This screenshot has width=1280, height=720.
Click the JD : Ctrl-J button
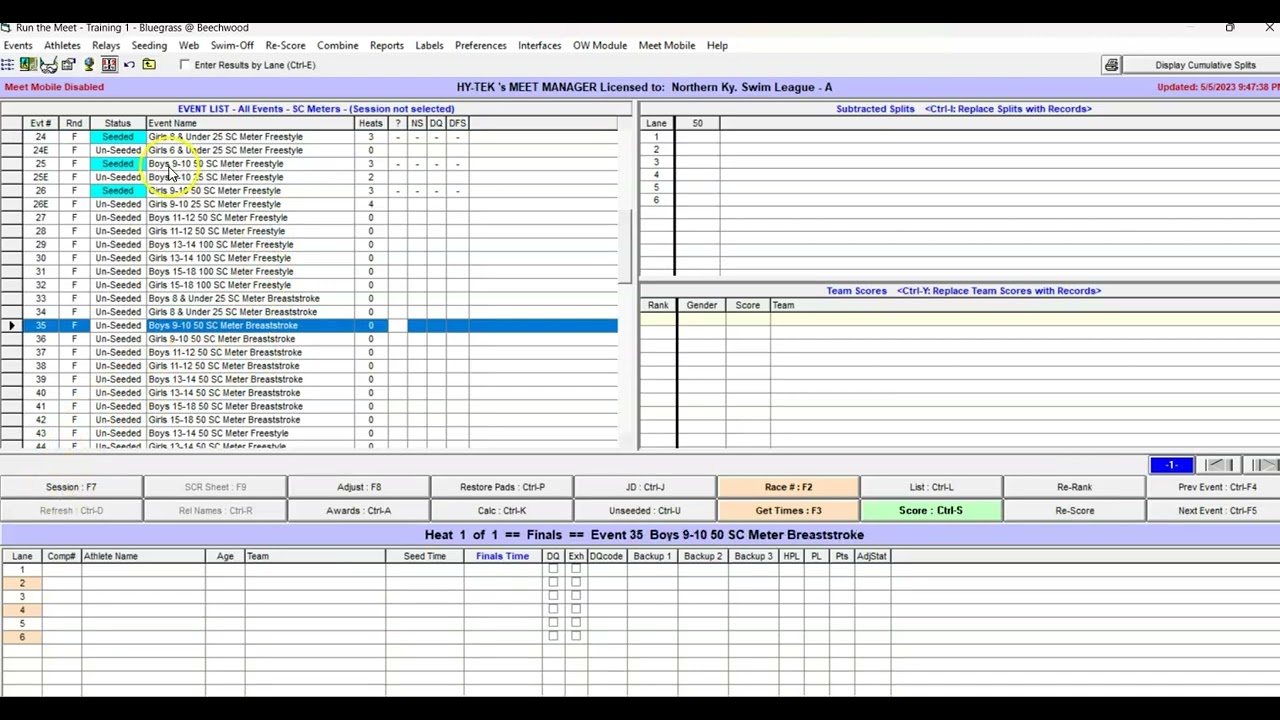point(645,487)
